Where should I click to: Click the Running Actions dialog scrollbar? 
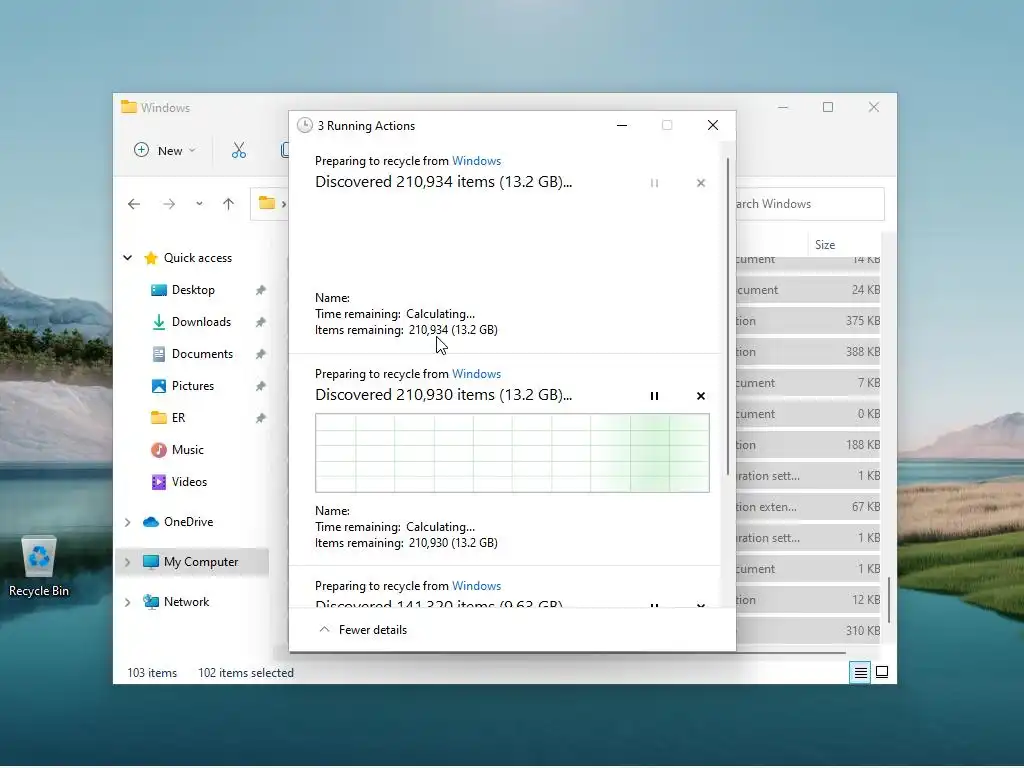click(728, 317)
